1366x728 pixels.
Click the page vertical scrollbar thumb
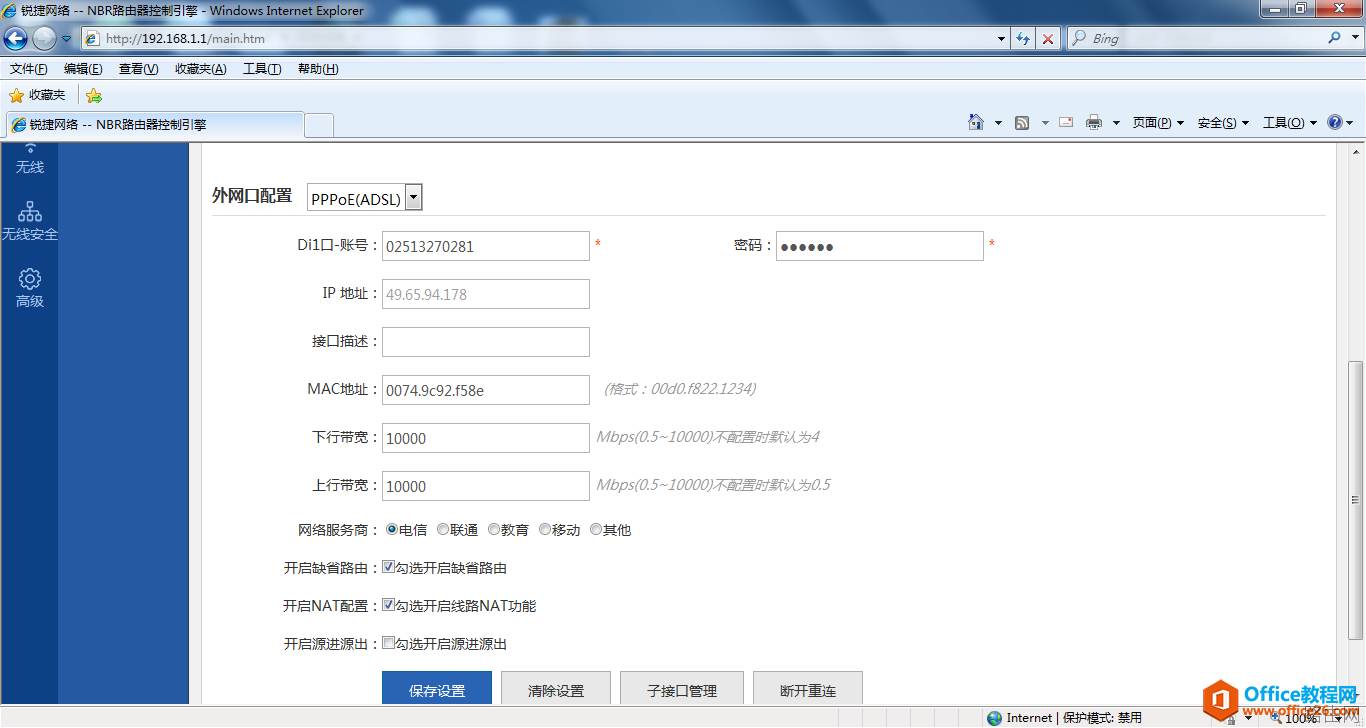[1357, 500]
